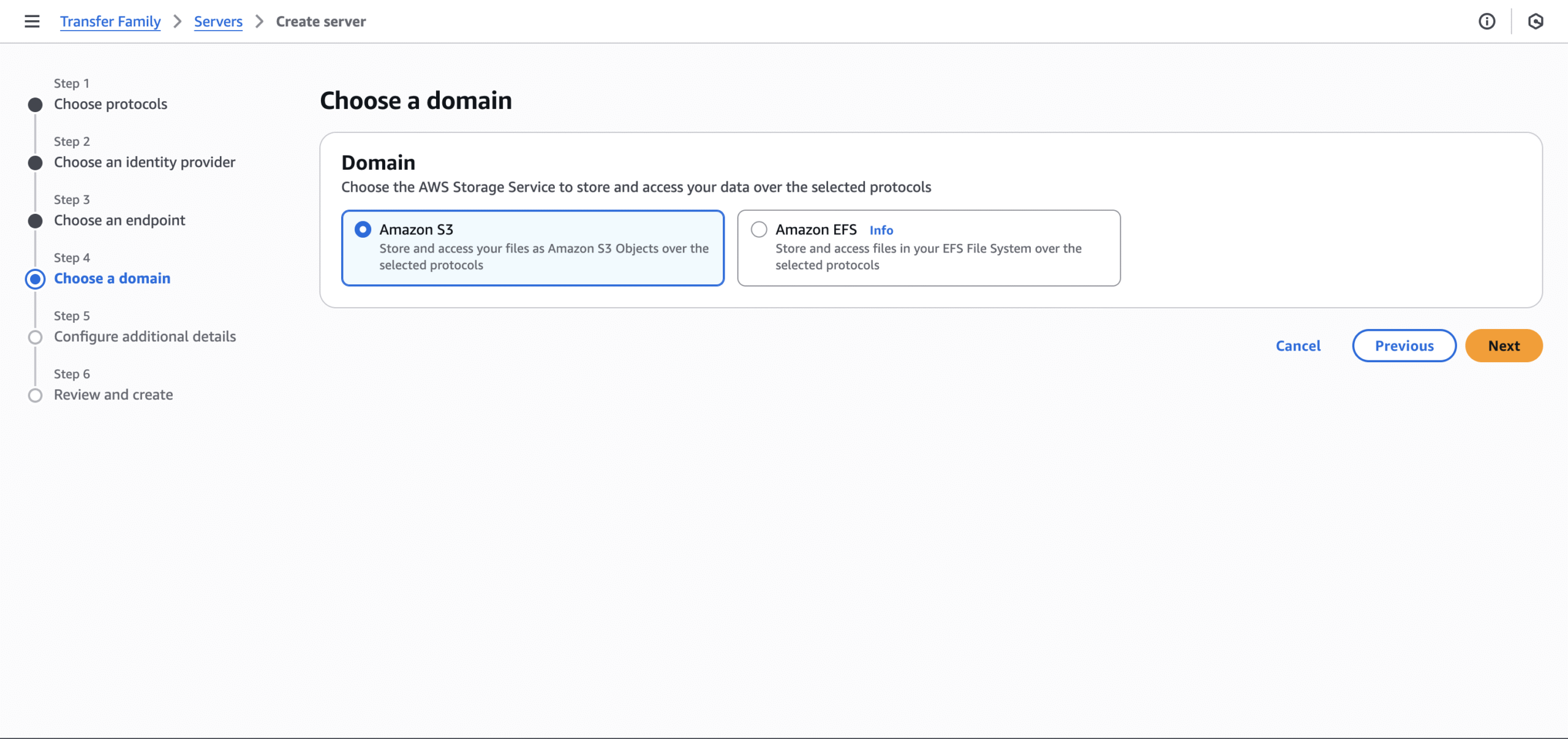Open Info link next to Amazon EFS
The image size is (1568, 739).
(x=881, y=230)
